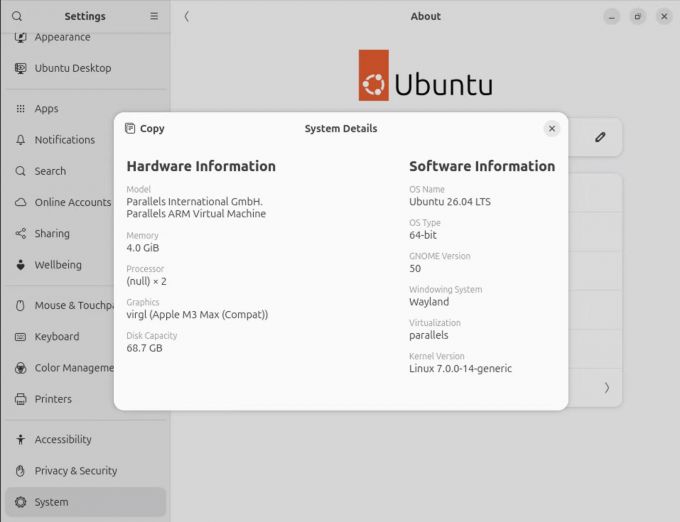Click the Ubuntu Desktop sidebar icon
The width and height of the screenshot is (680, 522).
[20, 68]
